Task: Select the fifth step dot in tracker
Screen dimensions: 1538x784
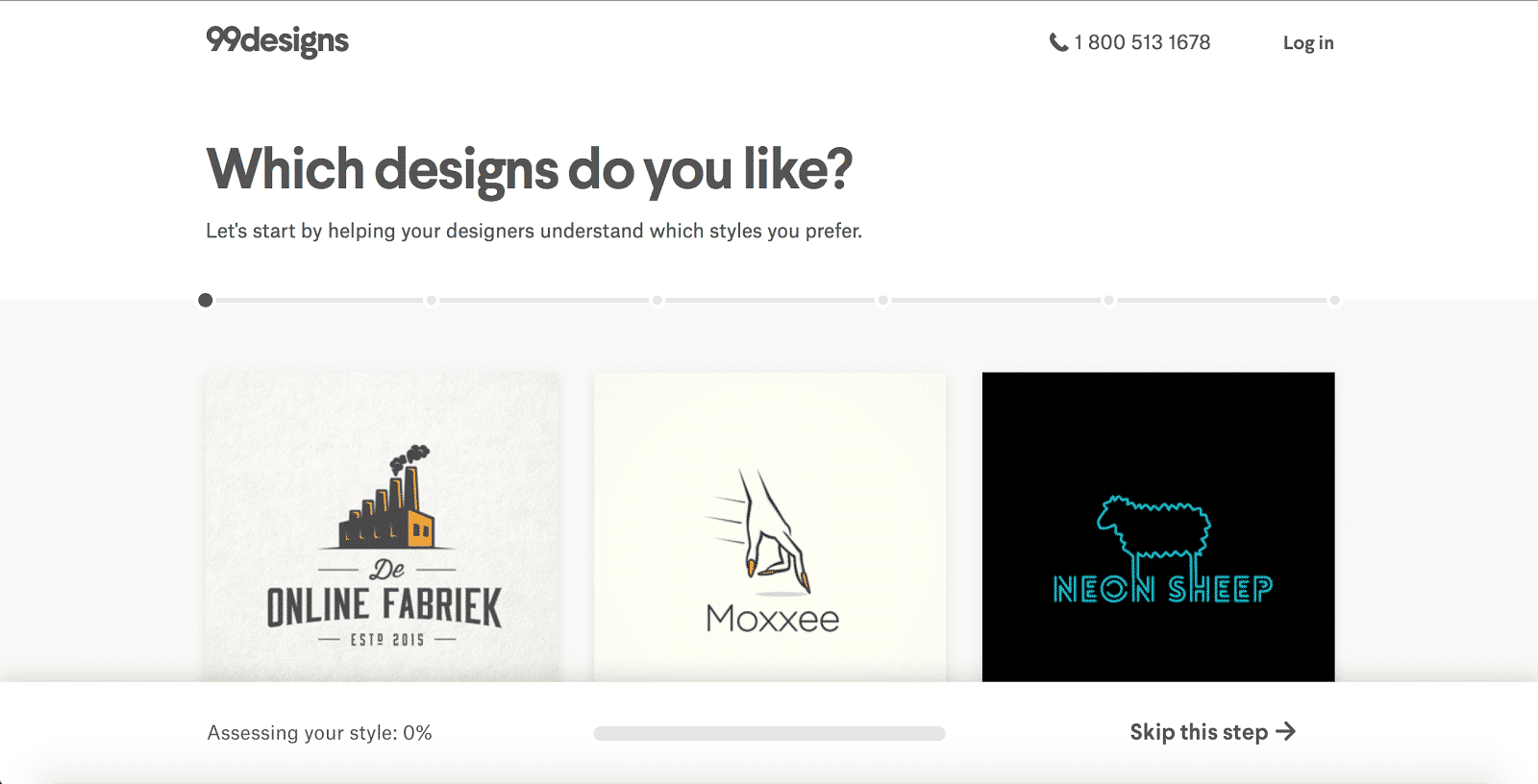Action: click(x=1109, y=301)
